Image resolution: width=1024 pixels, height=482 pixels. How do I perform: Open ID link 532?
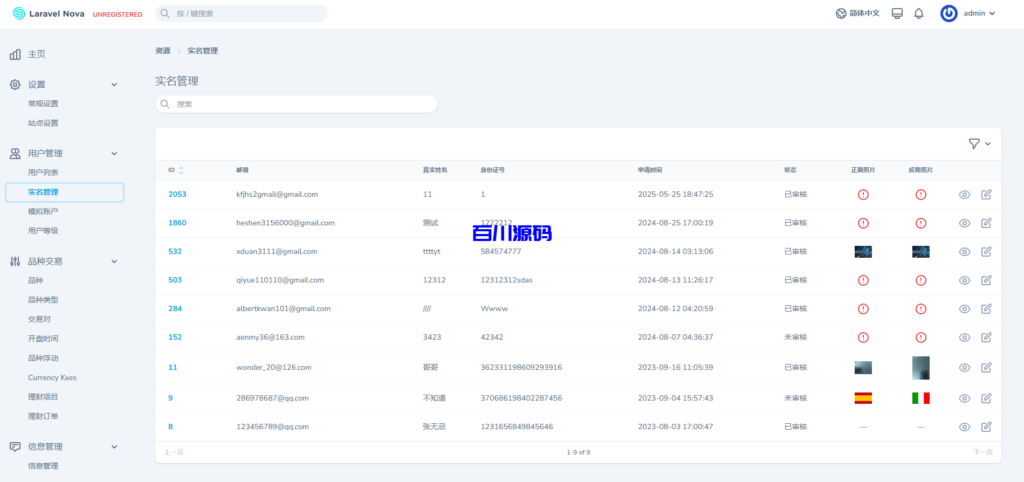(175, 251)
